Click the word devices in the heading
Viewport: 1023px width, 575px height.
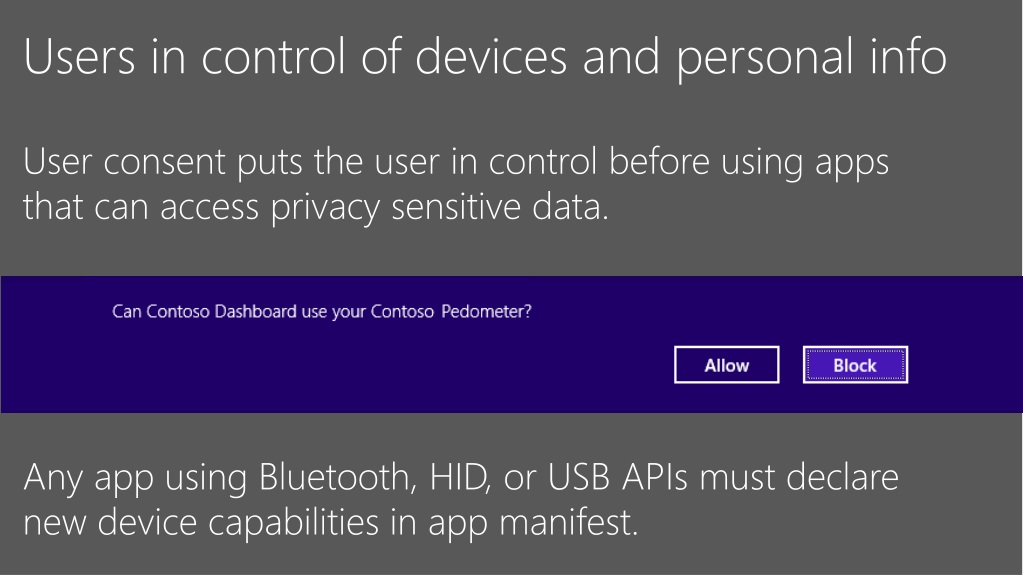coord(491,57)
